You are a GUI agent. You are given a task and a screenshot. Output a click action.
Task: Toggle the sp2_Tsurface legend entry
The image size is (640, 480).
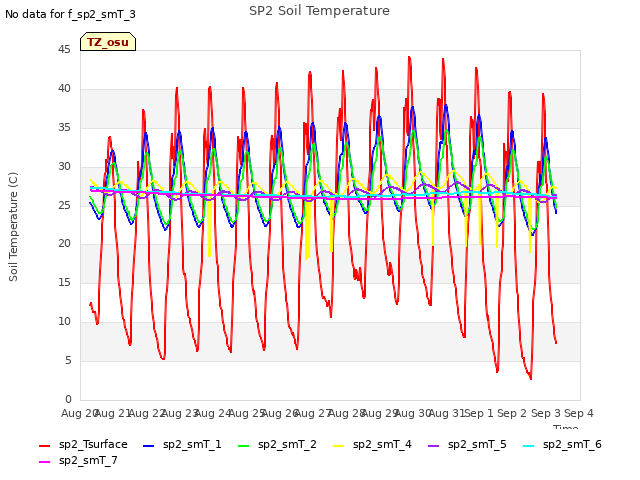tap(83, 444)
